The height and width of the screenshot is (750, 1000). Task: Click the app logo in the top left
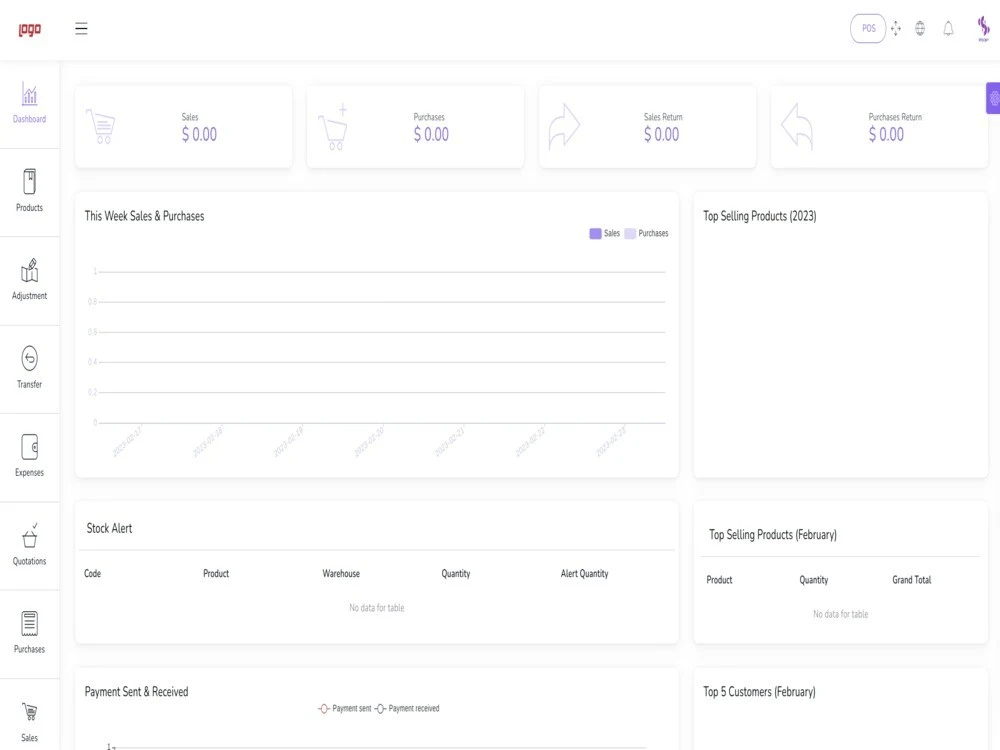coord(29,28)
